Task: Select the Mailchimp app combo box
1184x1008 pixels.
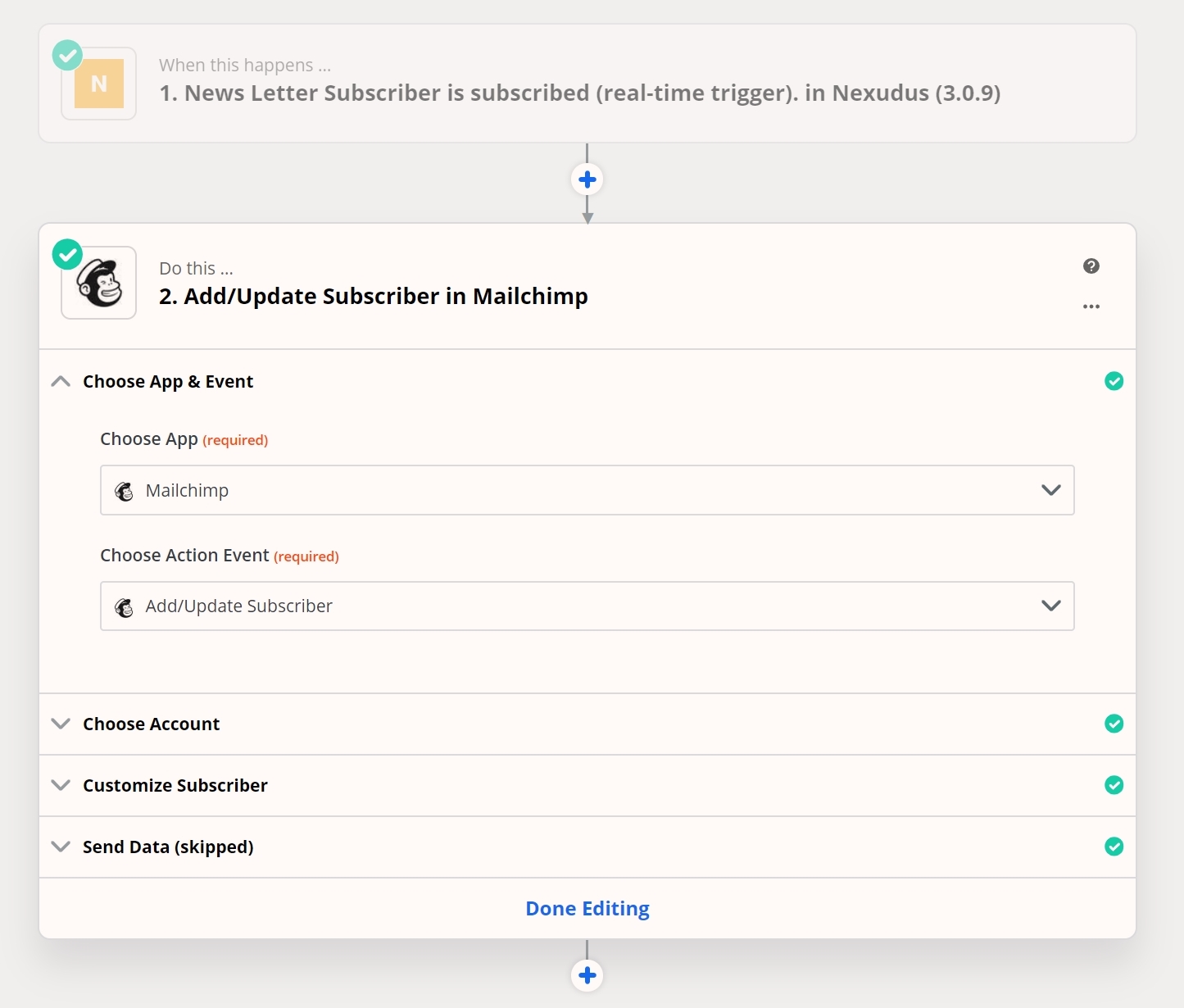Action: click(587, 490)
